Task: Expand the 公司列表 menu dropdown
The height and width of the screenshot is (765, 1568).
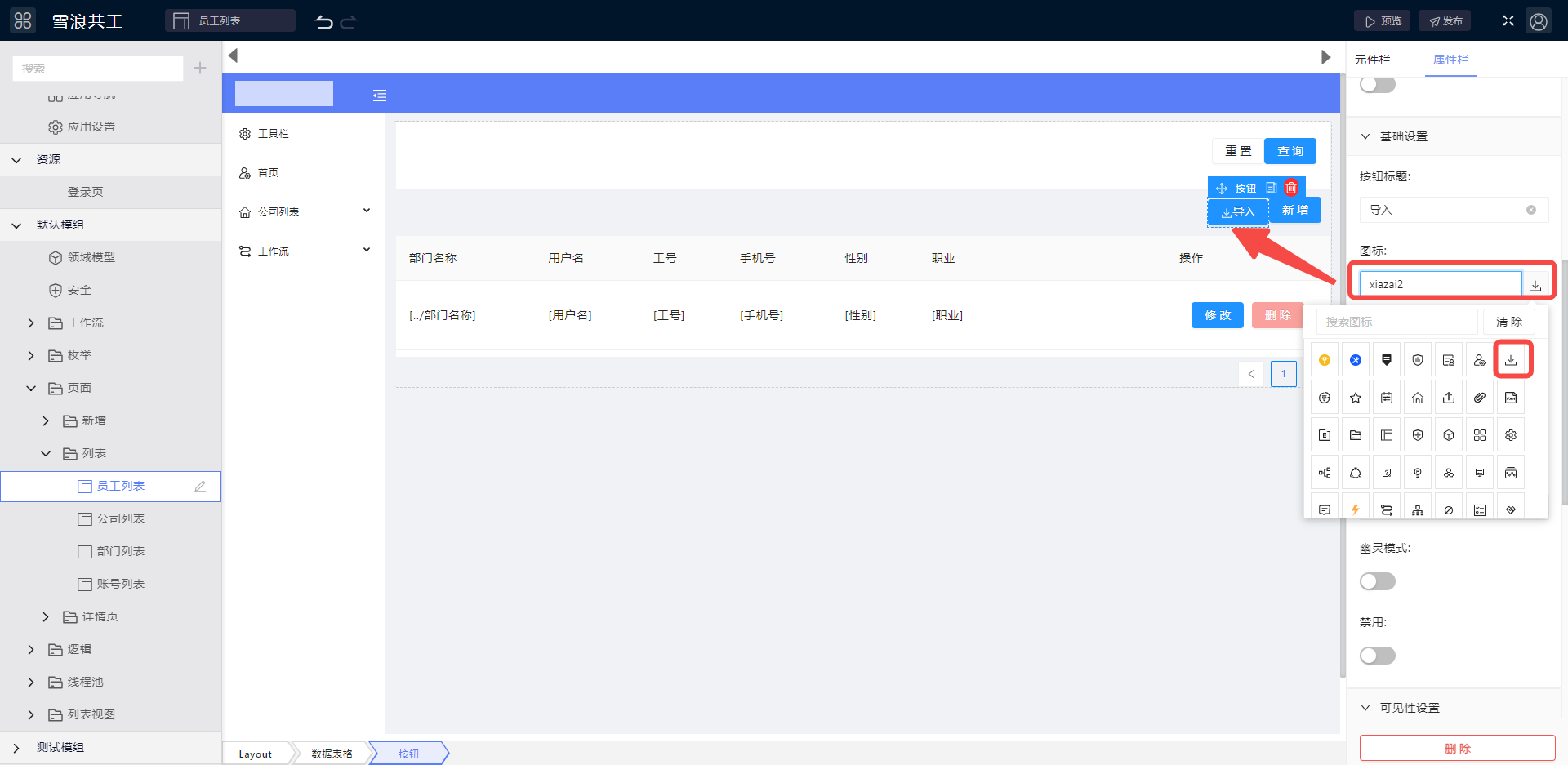Action: coord(367,211)
